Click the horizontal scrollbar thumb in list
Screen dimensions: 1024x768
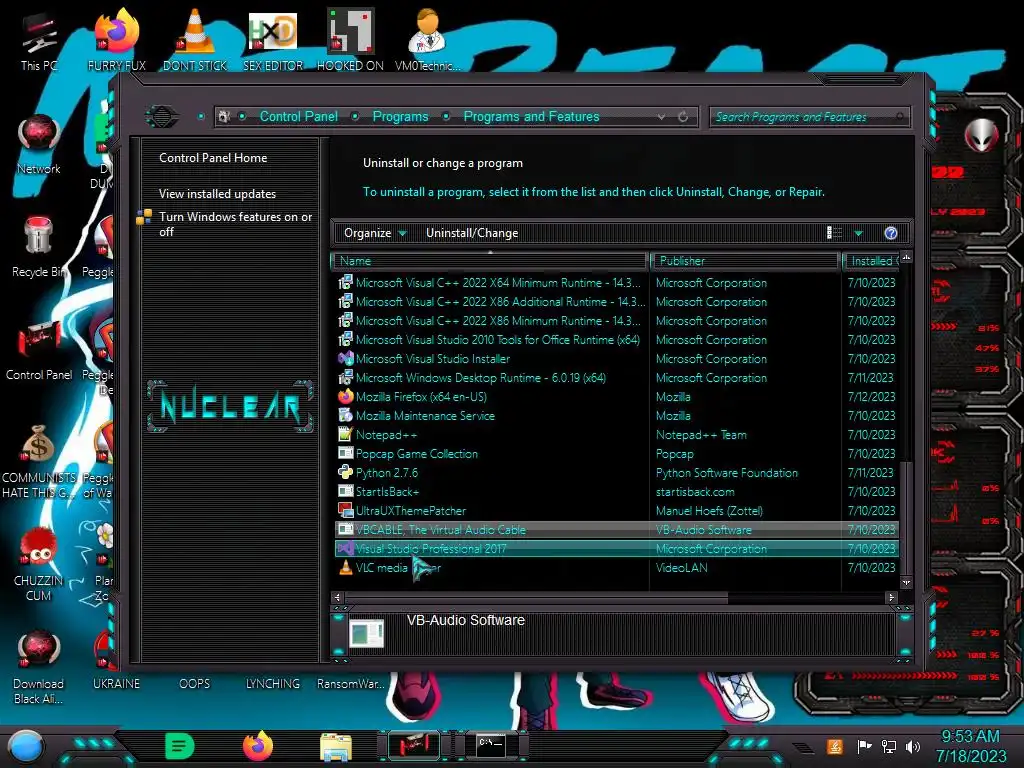[536, 597]
